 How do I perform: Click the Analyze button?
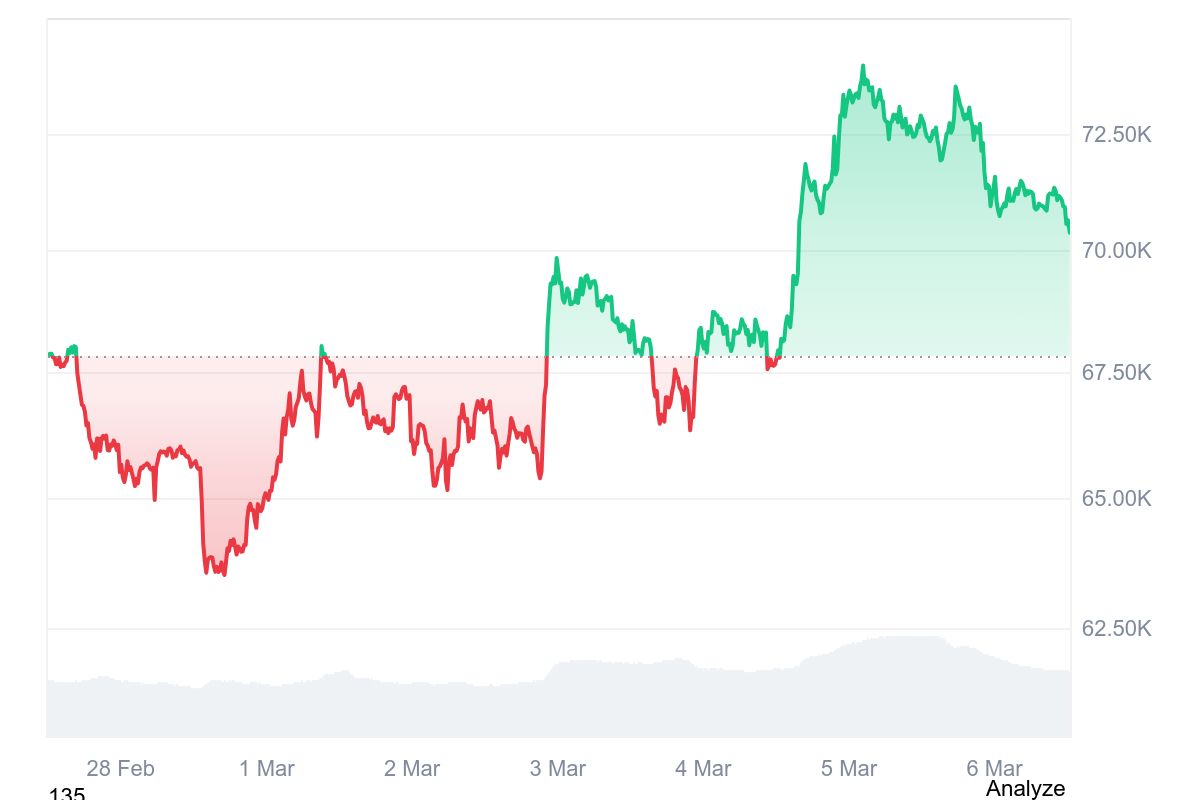point(1025,788)
